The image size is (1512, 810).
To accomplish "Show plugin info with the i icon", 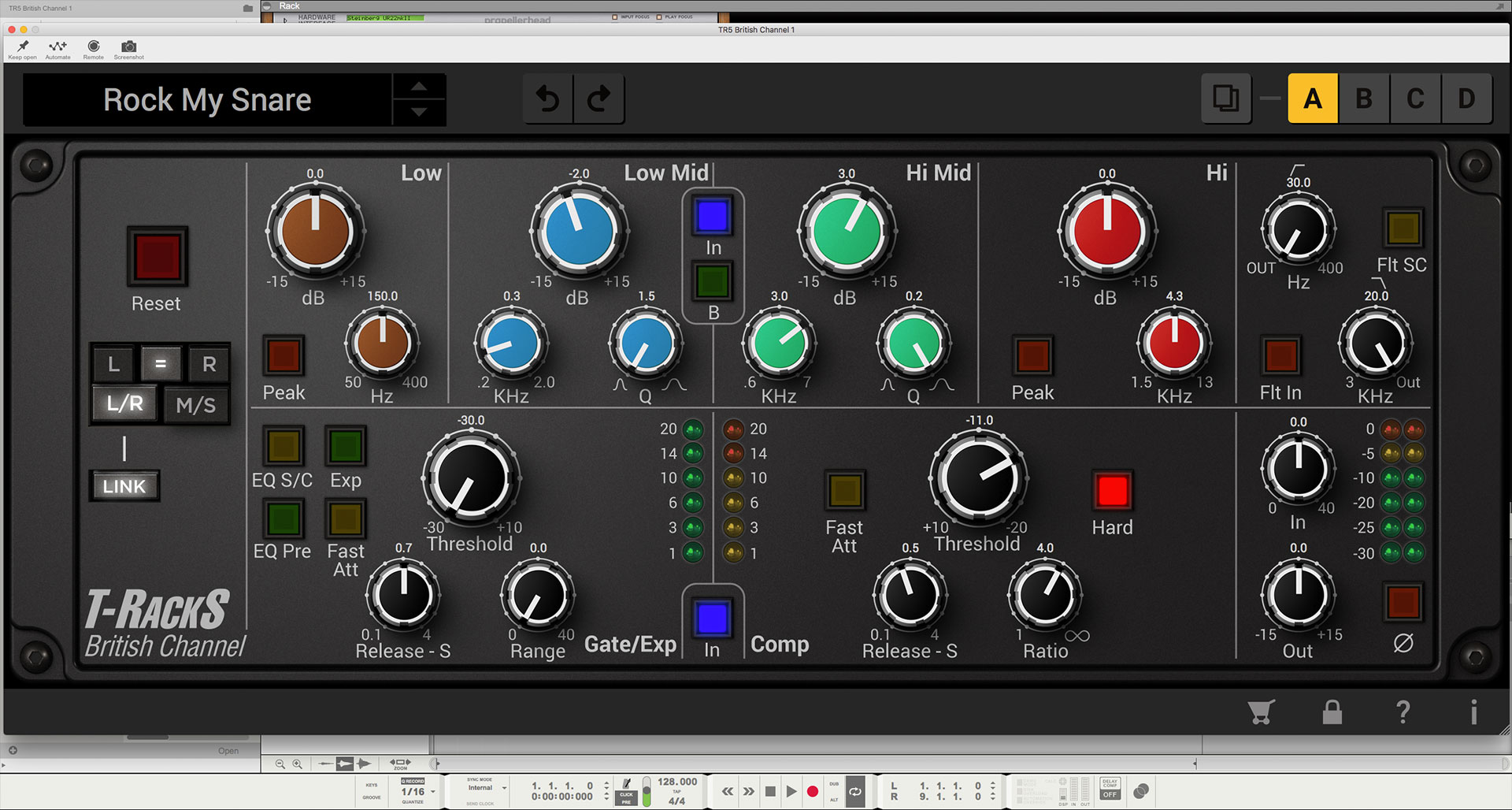I will (1473, 712).
